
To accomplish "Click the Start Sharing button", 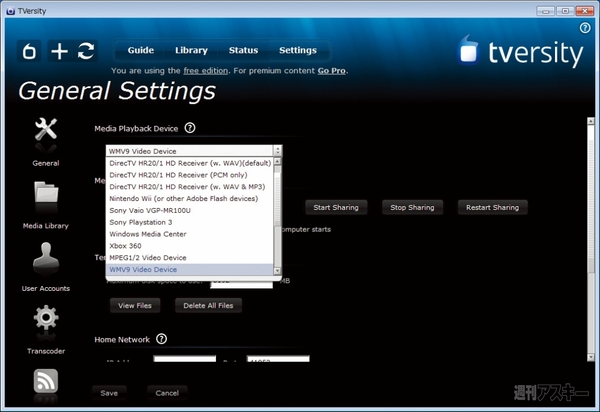I will (x=336, y=207).
